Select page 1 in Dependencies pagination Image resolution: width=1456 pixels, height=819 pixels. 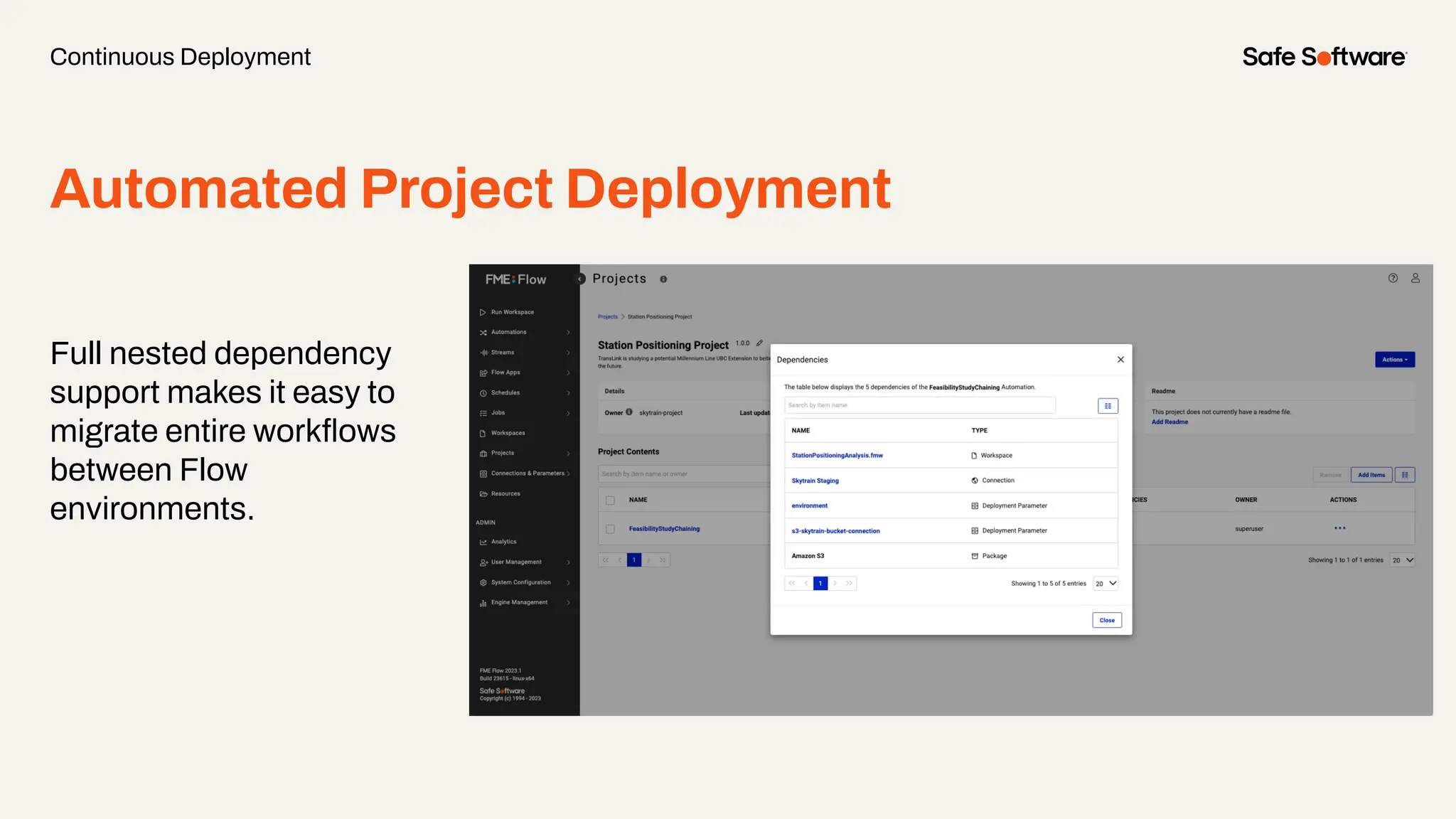pos(820,584)
